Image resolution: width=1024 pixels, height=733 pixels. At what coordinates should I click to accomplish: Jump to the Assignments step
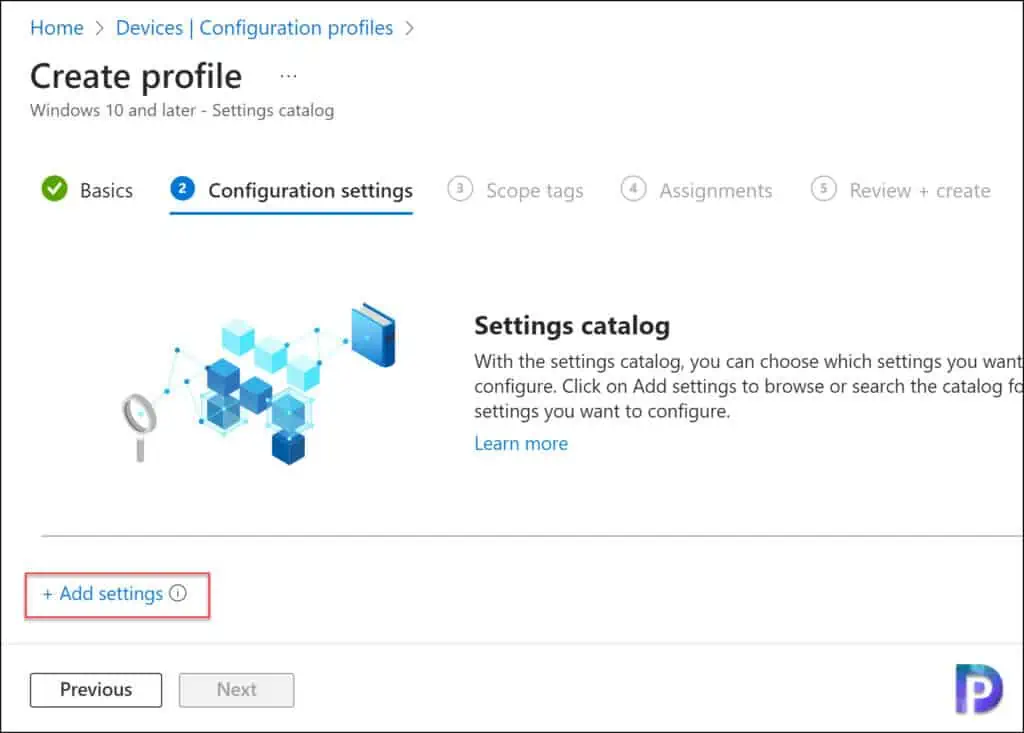(696, 190)
